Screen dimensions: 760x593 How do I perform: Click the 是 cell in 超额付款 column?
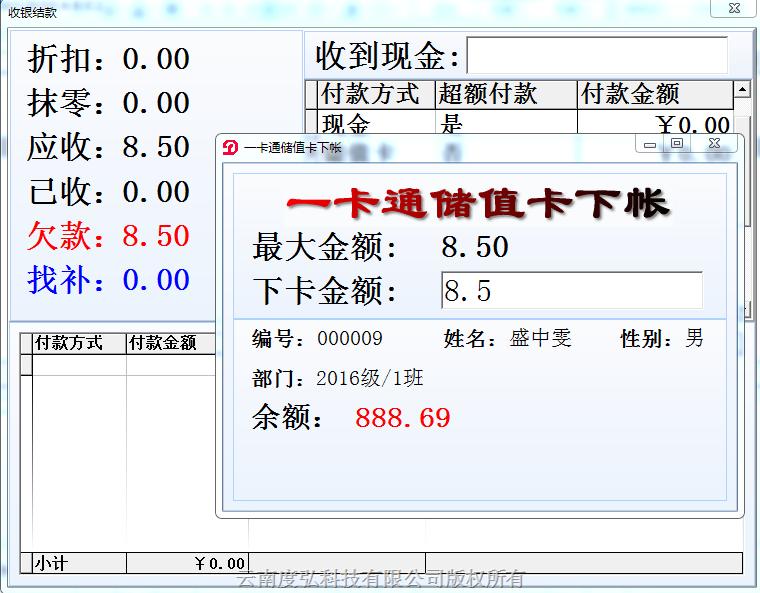[507, 125]
